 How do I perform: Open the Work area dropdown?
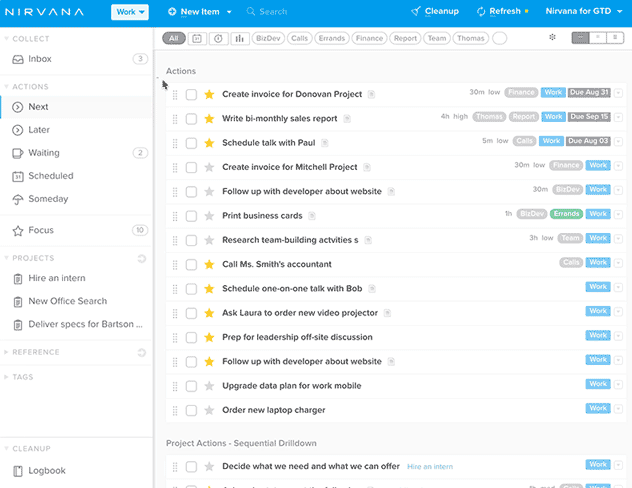pyautogui.click(x=129, y=12)
